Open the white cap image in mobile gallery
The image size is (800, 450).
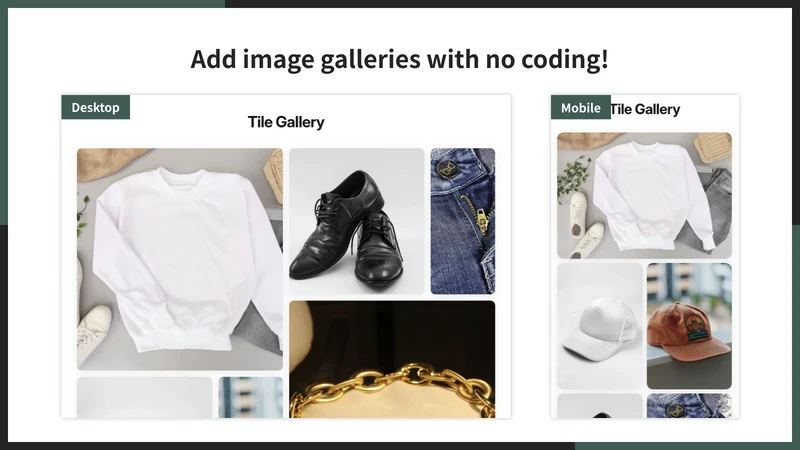coord(599,326)
